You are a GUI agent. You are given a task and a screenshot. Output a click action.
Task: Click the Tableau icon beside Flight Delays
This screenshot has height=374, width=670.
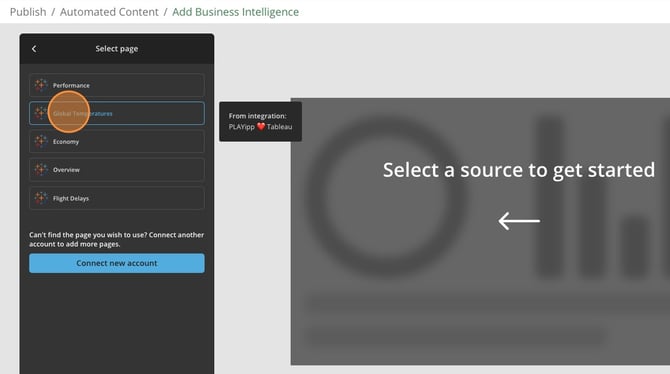[41, 198]
